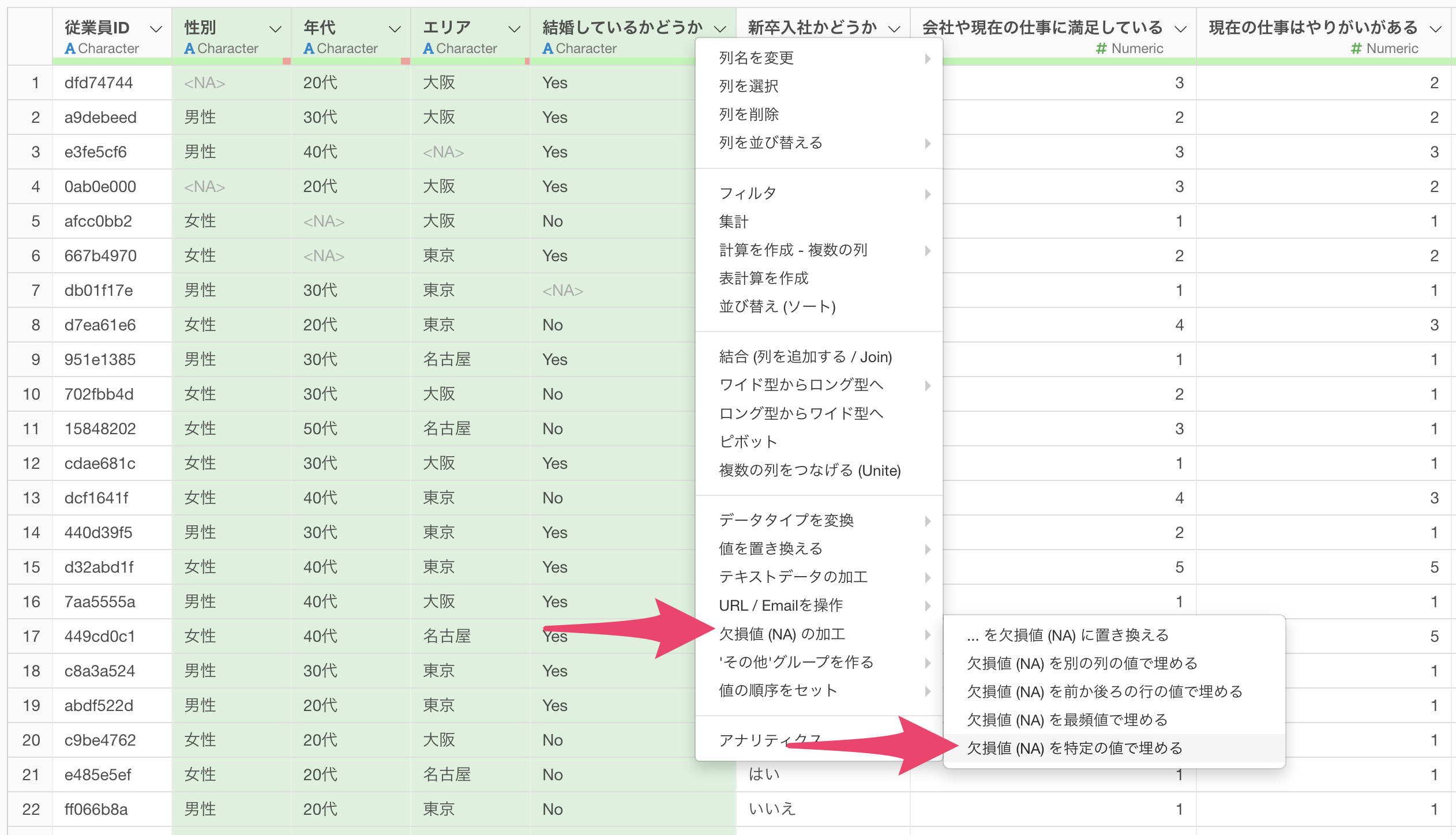Choose 欠損値 (NA) を最頻値で埋める option
The height and width of the screenshot is (835, 1456).
point(1067,720)
